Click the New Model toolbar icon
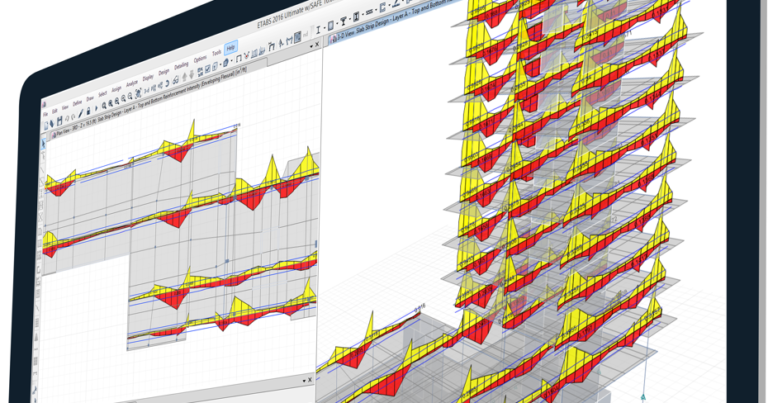Viewport: 768px width, 403px height. point(46,125)
